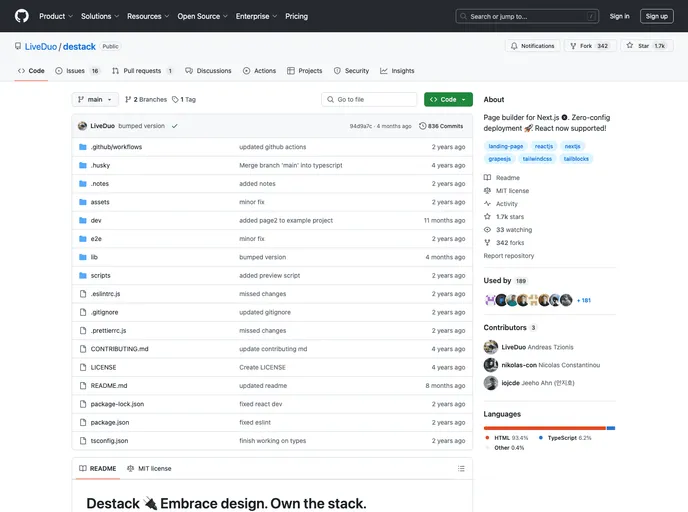This screenshot has width=688, height=512.
Task: Click the Go to file search box
Action: (x=369, y=100)
